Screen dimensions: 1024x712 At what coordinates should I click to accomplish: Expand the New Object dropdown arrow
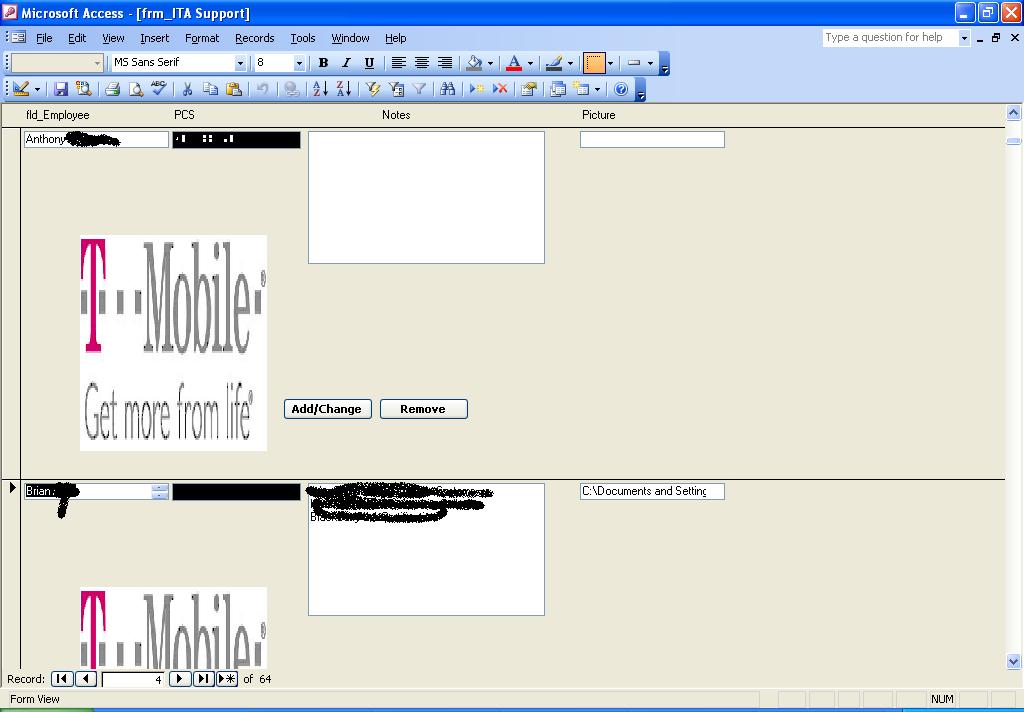coord(597,89)
